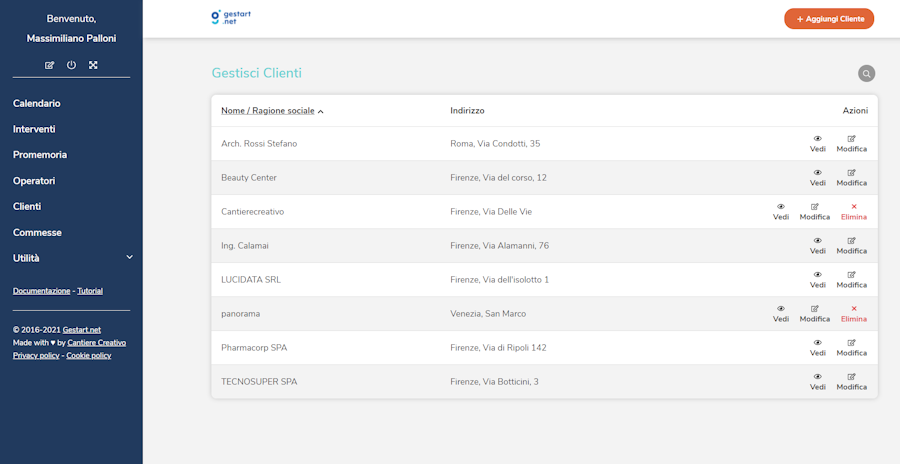Open Commesse in the sidebar
Image resolution: width=900 pixels, height=464 pixels.
(x=37, y=233)
